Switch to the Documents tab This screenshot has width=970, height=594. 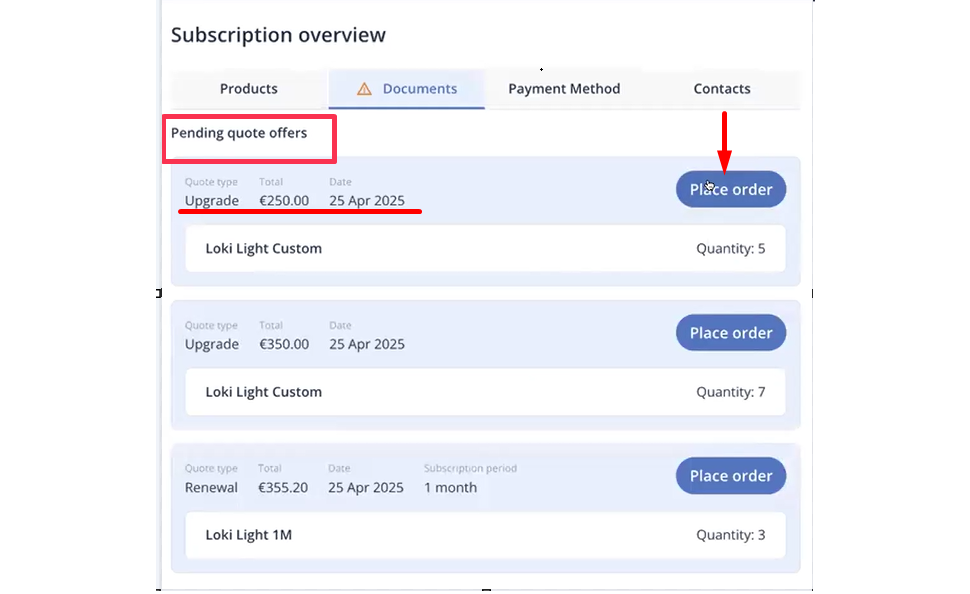(406, 88)
